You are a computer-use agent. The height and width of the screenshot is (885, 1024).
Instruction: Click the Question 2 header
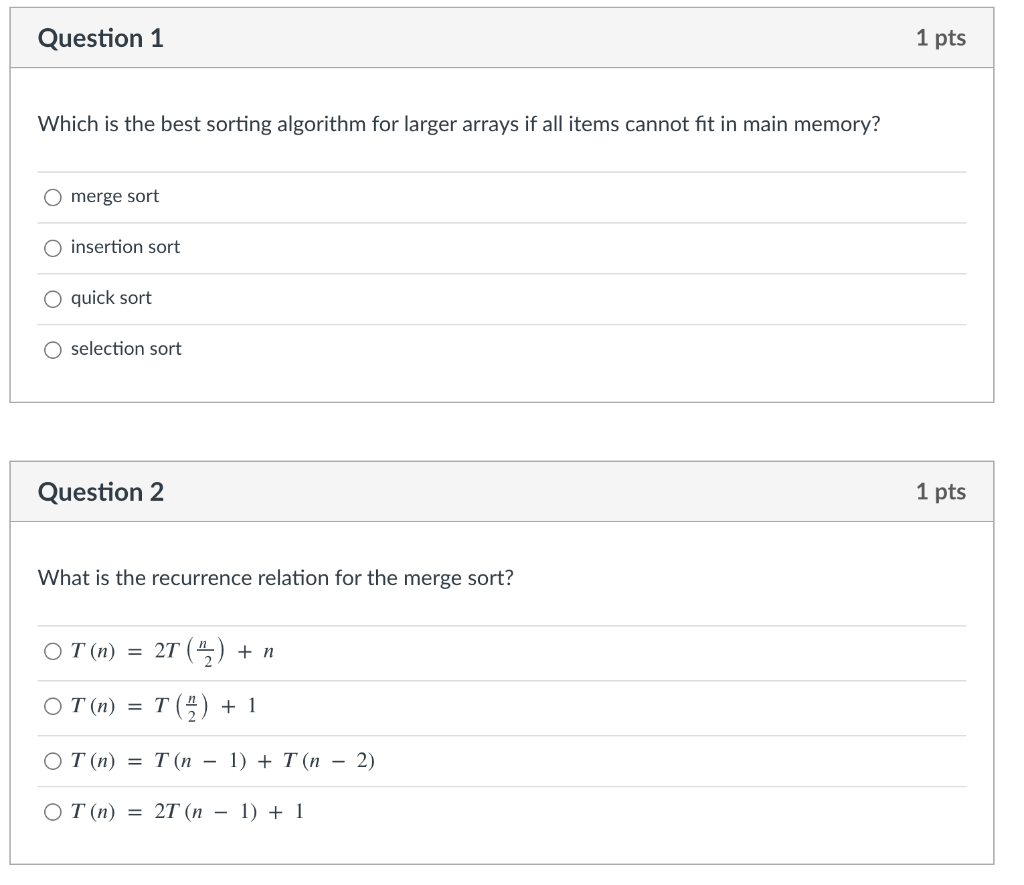[x=100, y=492]
